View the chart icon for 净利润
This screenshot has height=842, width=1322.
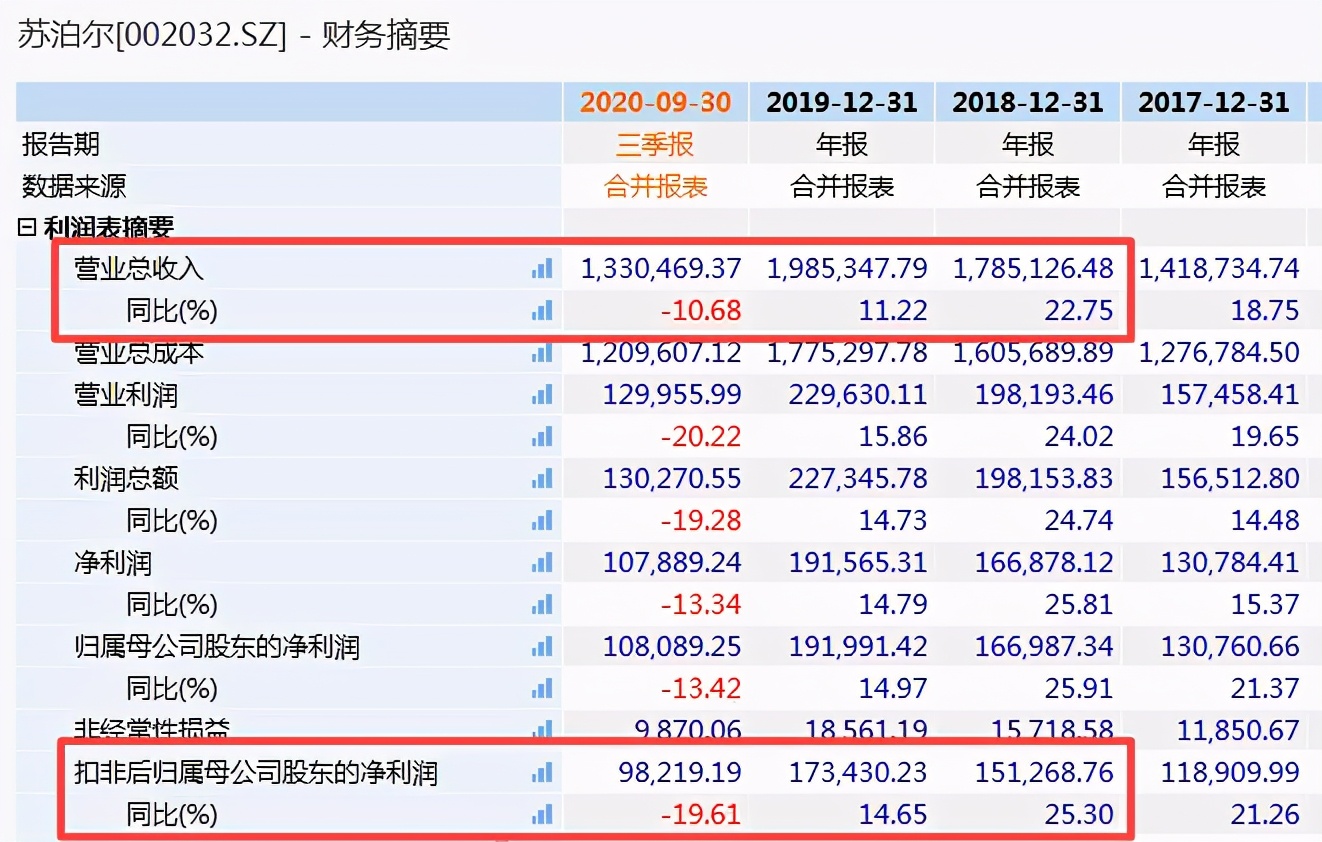click(542, 563)
